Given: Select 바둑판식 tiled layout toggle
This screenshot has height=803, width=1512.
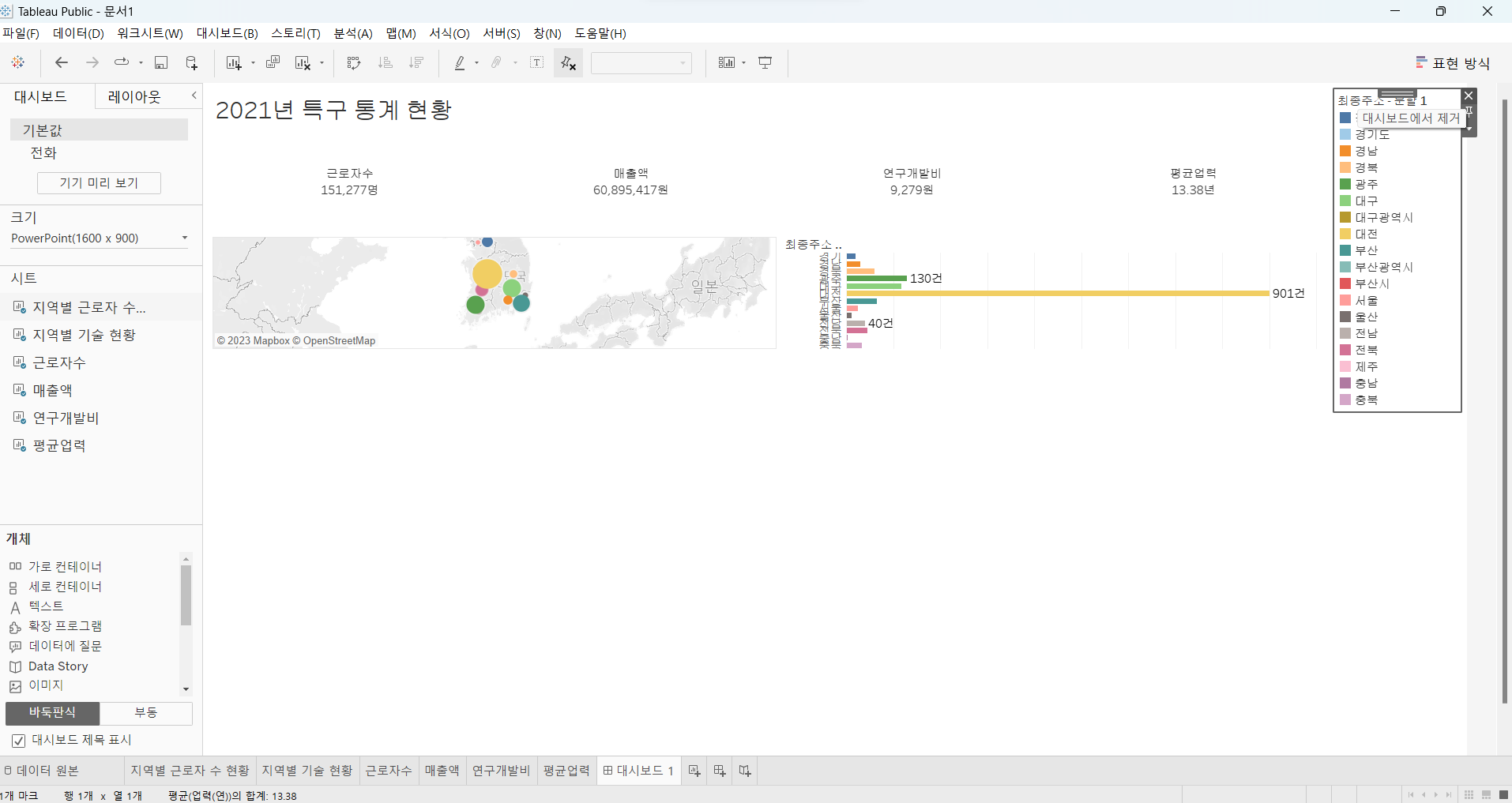Looking at the screenshot, I should [x=52, y=713].
